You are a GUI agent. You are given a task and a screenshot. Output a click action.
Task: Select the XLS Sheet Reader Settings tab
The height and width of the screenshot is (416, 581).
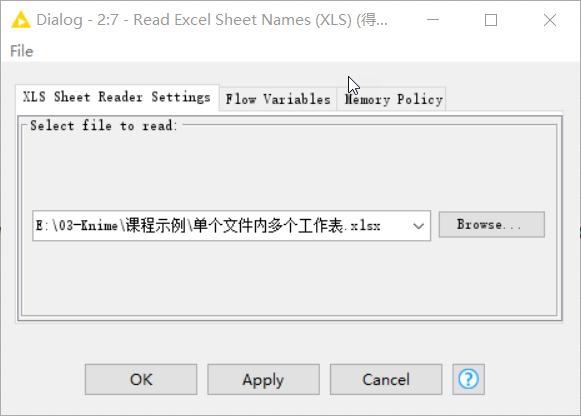117,97
